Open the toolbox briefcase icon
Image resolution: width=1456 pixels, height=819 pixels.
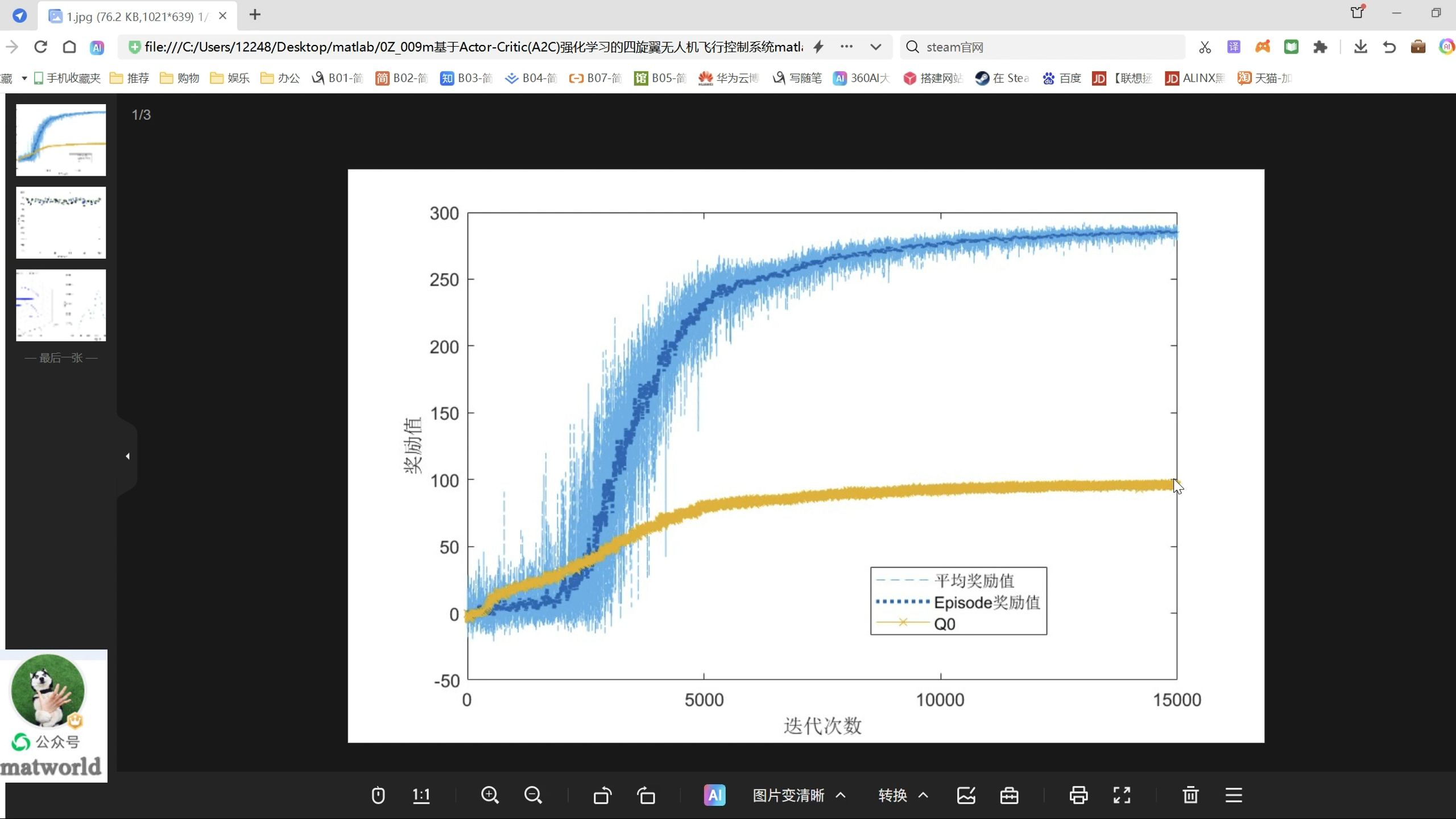[x=1010, y=795]
